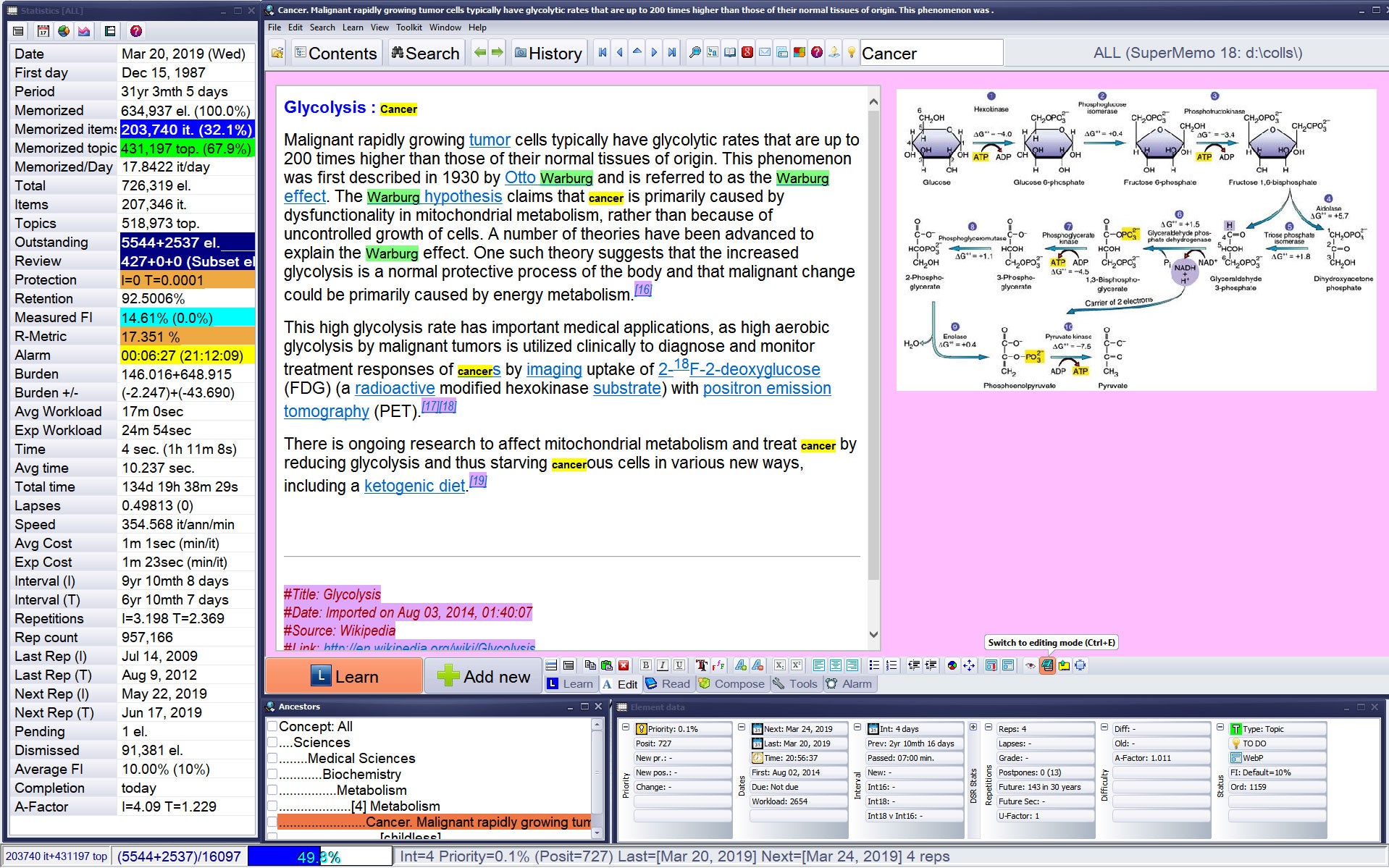
Task: Open the History list
Action: (547, 54)
